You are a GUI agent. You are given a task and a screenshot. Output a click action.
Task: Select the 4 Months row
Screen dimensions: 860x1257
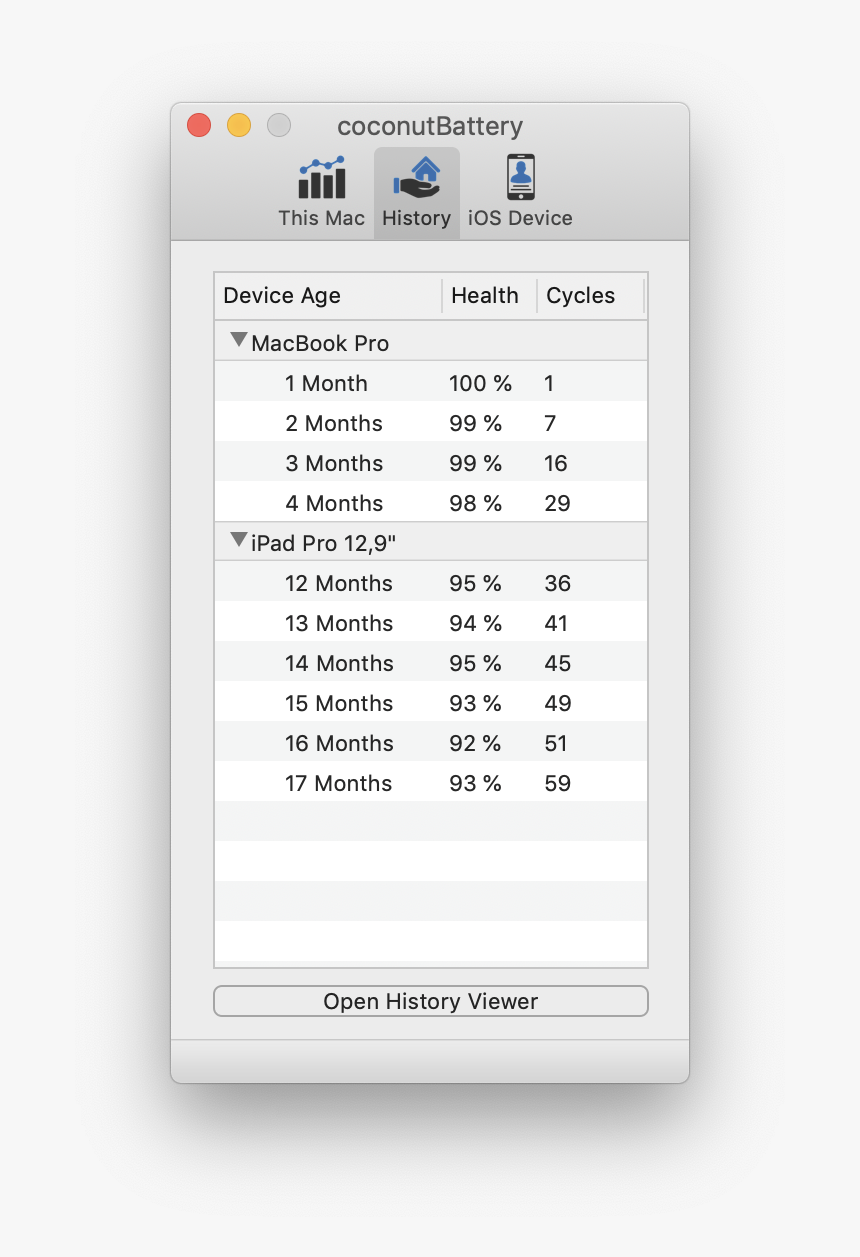pos(431,503)
